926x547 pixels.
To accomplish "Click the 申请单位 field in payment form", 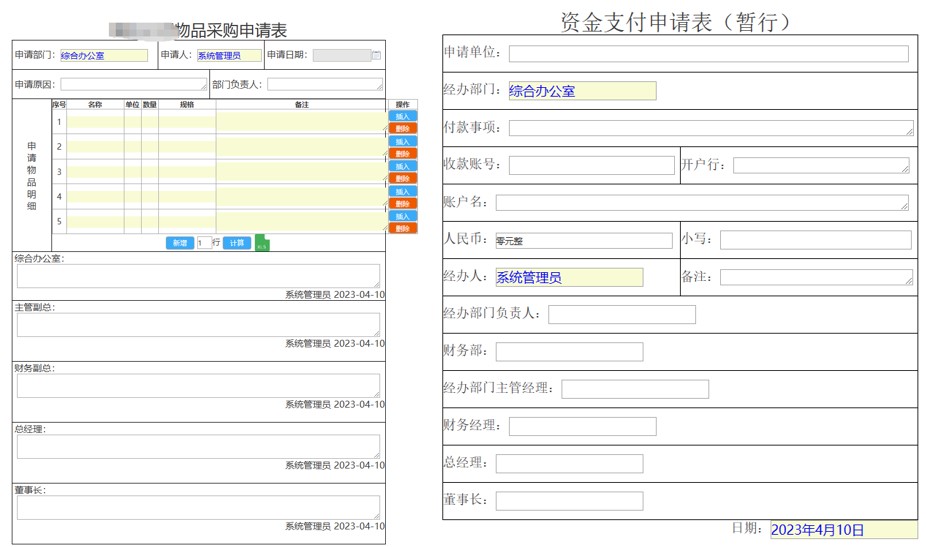I will (709, 54).
